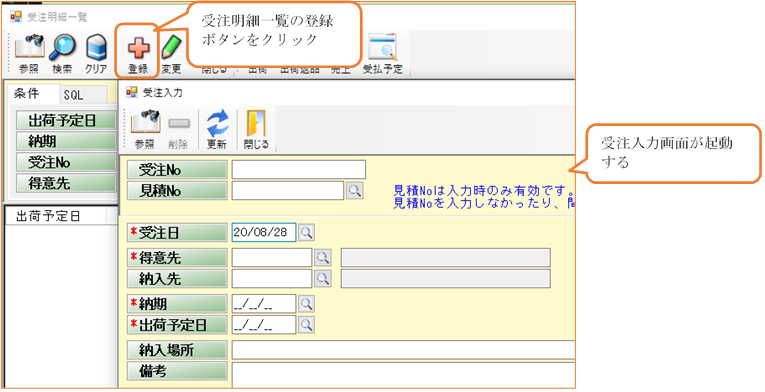The height and width of the screenshot is (392, 765).
Task: Click blue 見積No note text in 受注入力
Action: pos(483,197)
